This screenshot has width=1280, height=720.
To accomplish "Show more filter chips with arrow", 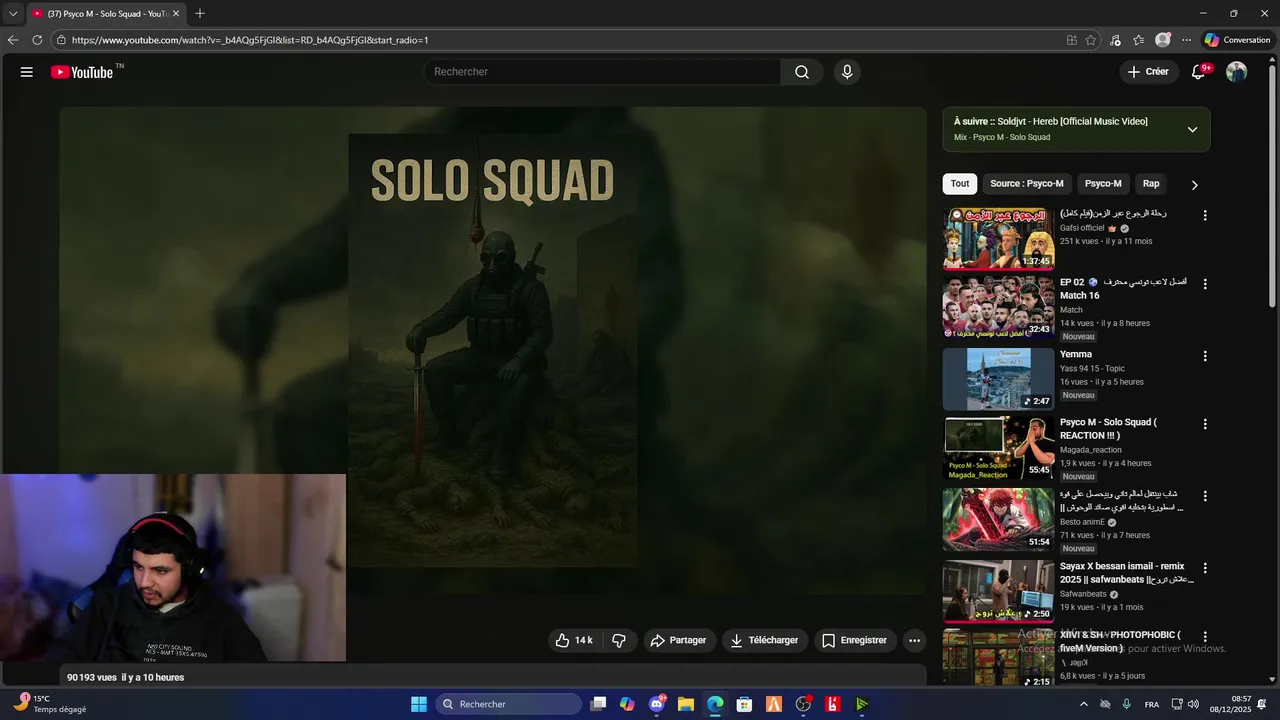I will click(x=1194, y=184).
